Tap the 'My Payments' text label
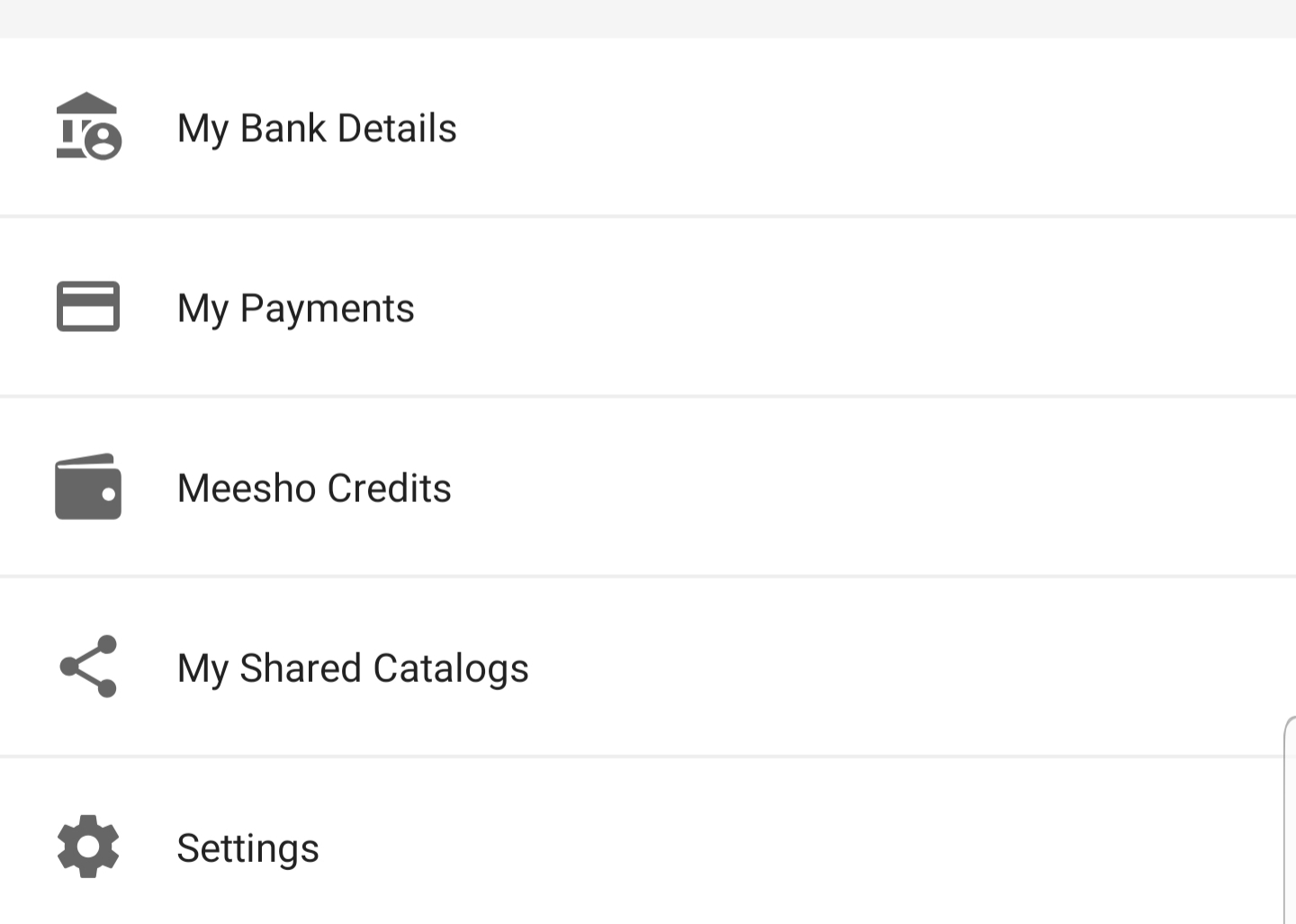Screen dimensions: 1296x924 [x=295, y=309]
